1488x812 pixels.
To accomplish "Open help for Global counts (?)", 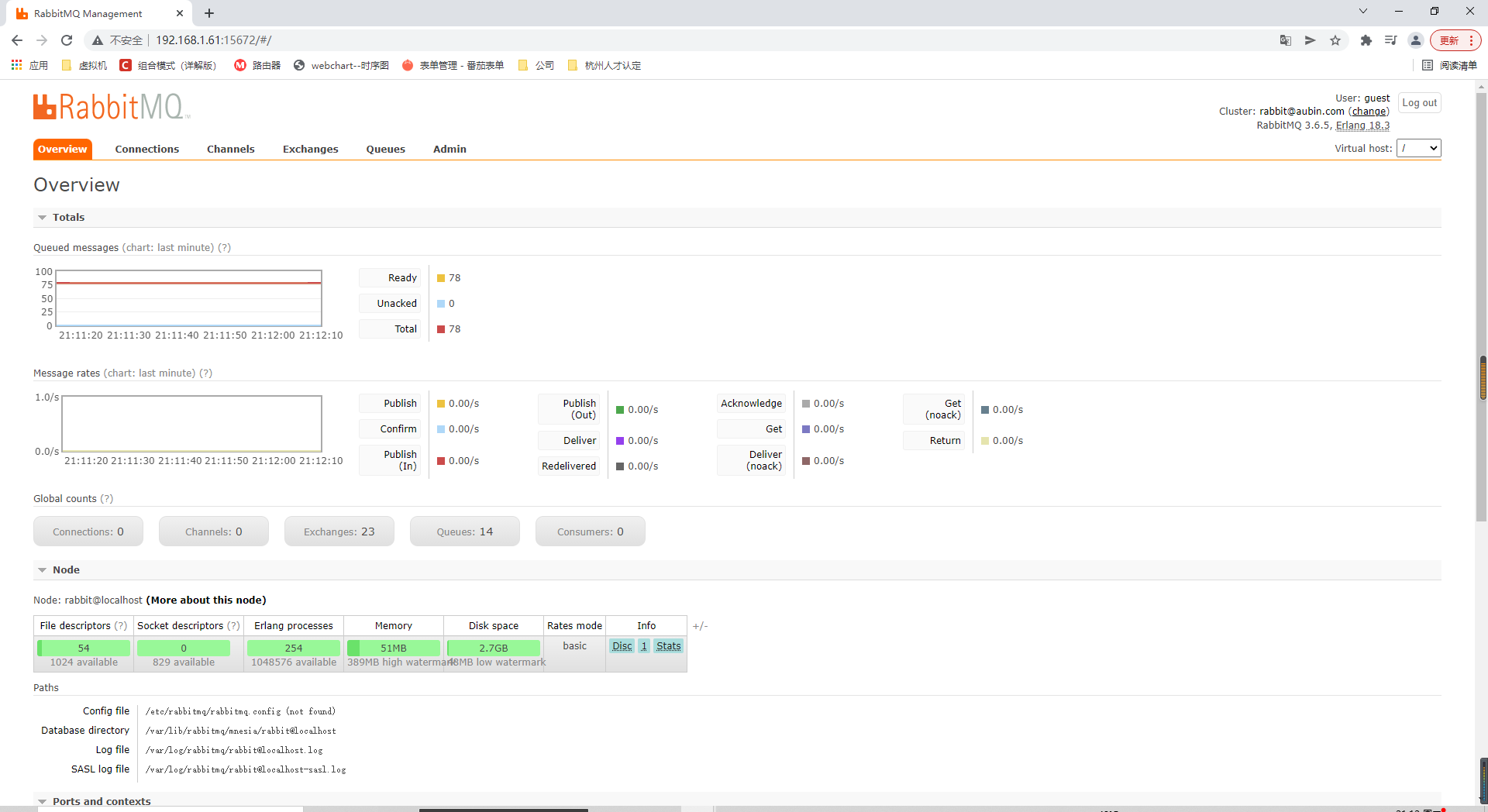I will point(107,499).
